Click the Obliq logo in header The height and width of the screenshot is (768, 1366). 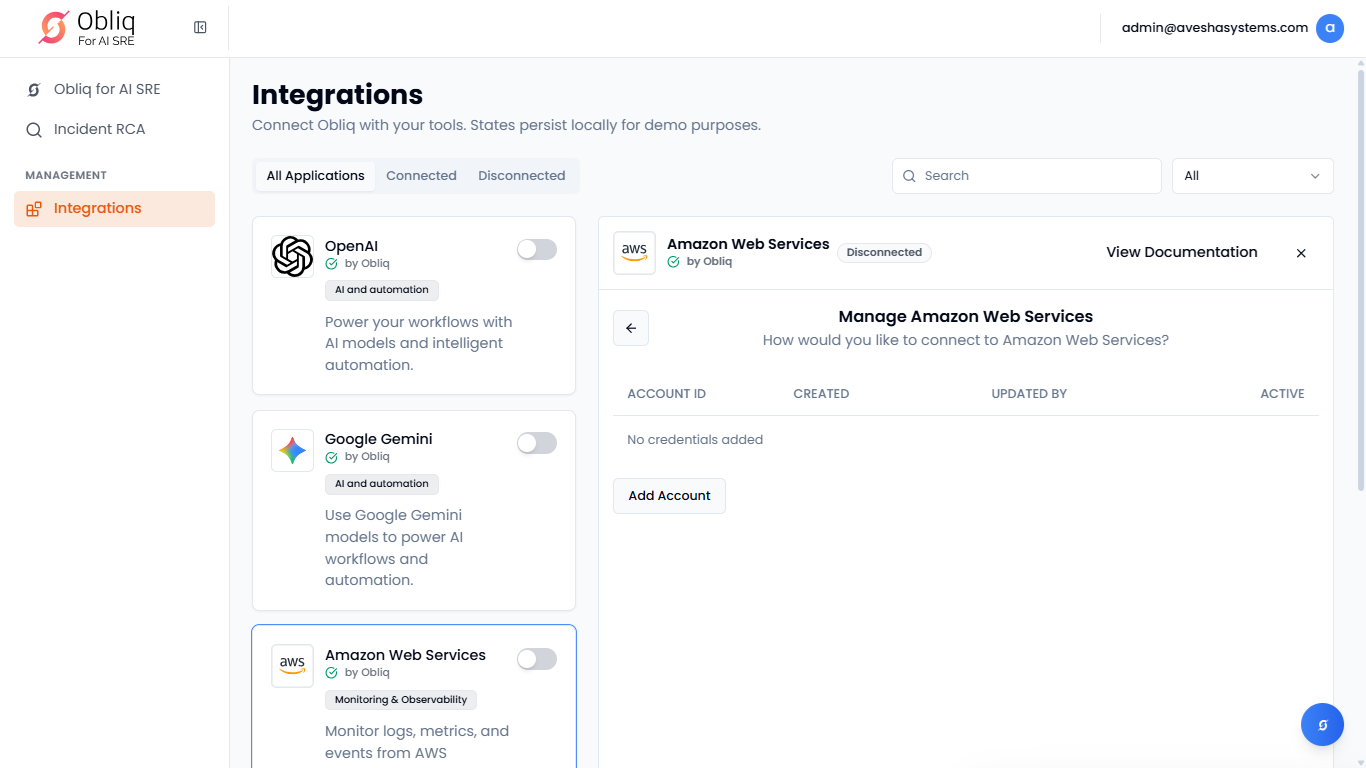(x=87, y=28)
